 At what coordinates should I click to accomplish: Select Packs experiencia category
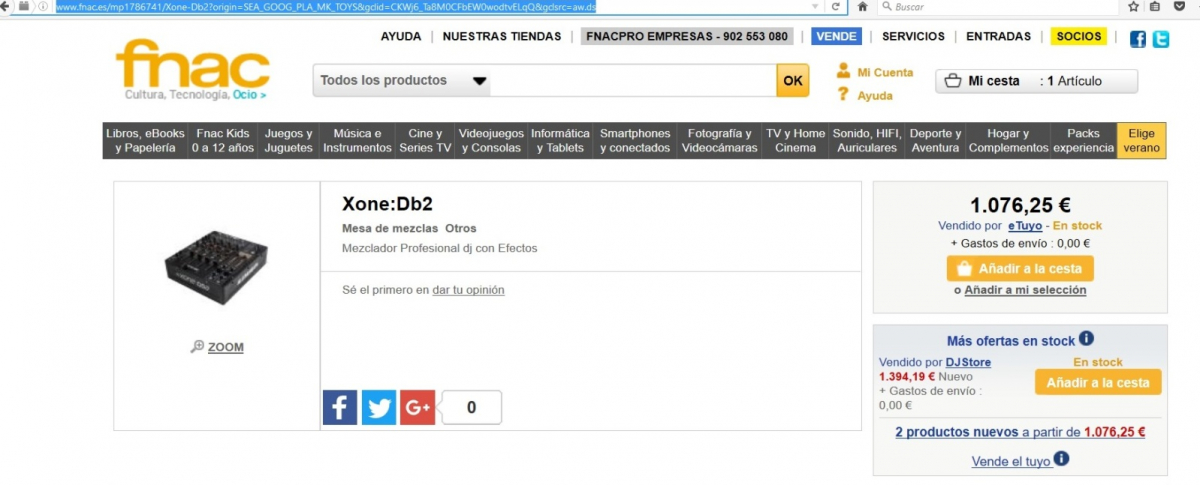coord(1083,141)
